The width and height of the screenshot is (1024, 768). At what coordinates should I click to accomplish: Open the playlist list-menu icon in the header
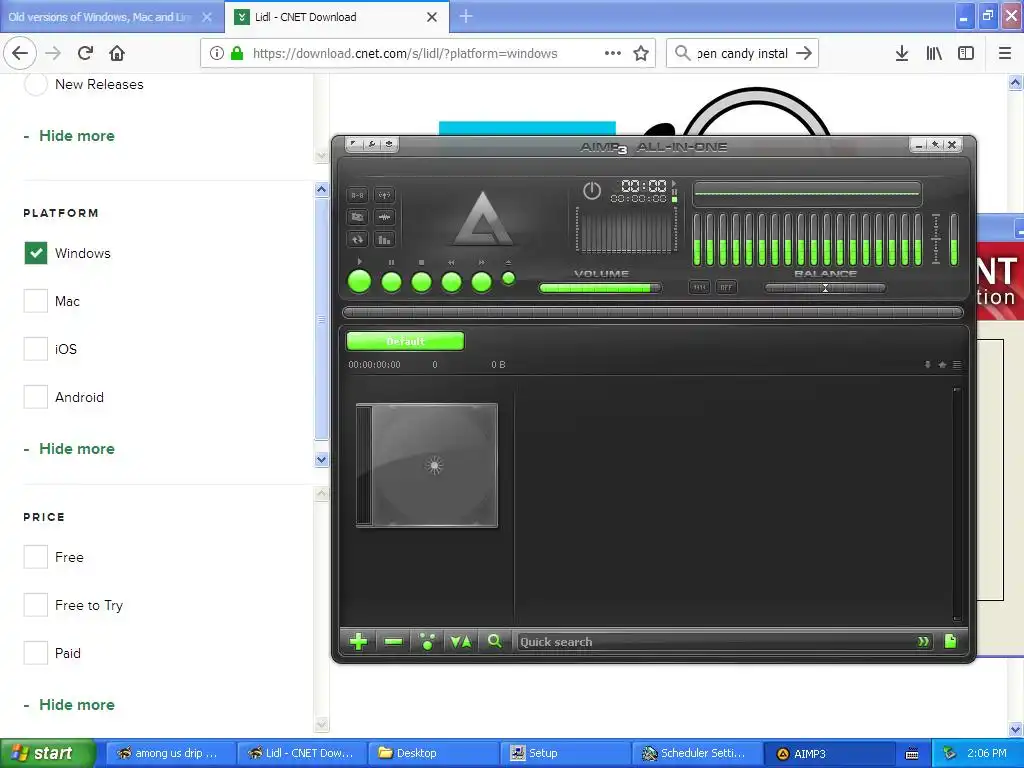coord(957,364)
